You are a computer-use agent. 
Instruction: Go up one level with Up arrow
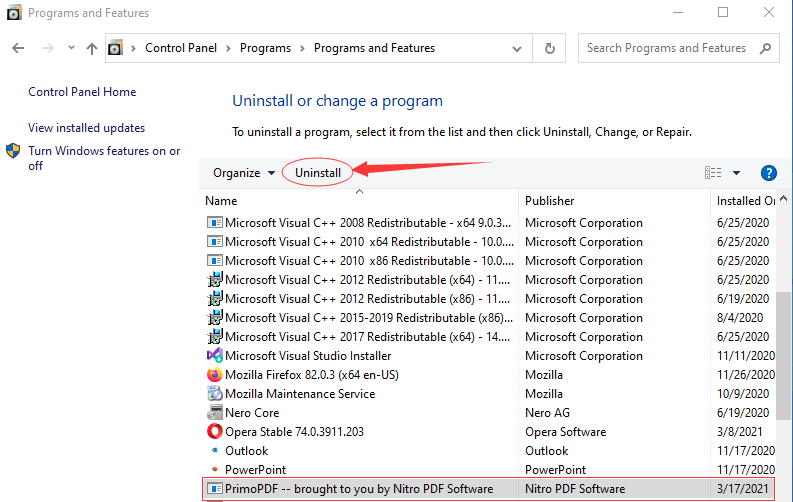[92, 49]
